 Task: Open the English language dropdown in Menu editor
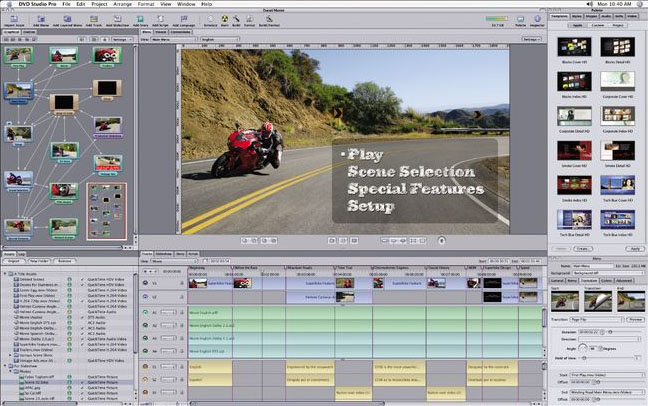219,39
